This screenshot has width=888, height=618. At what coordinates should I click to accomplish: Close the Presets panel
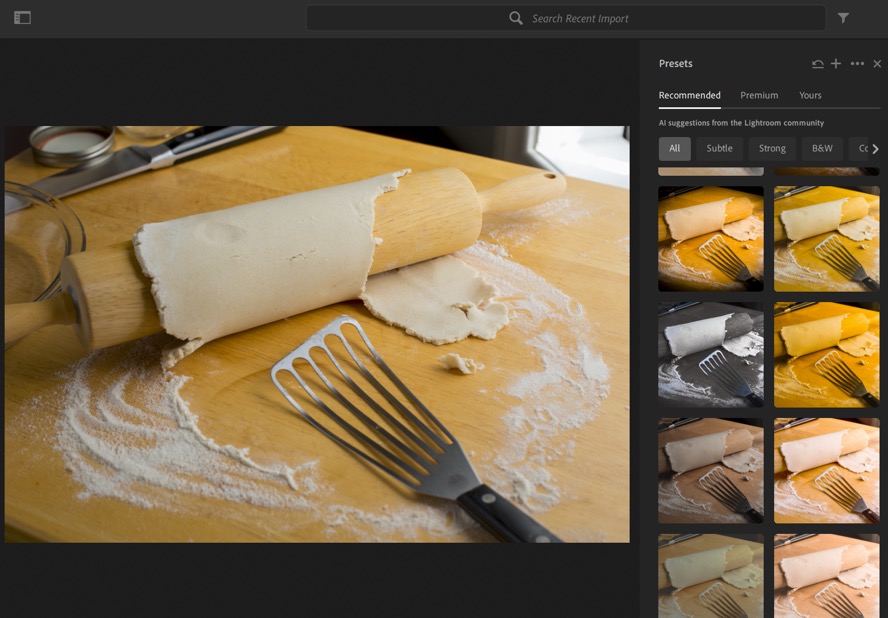877,64
